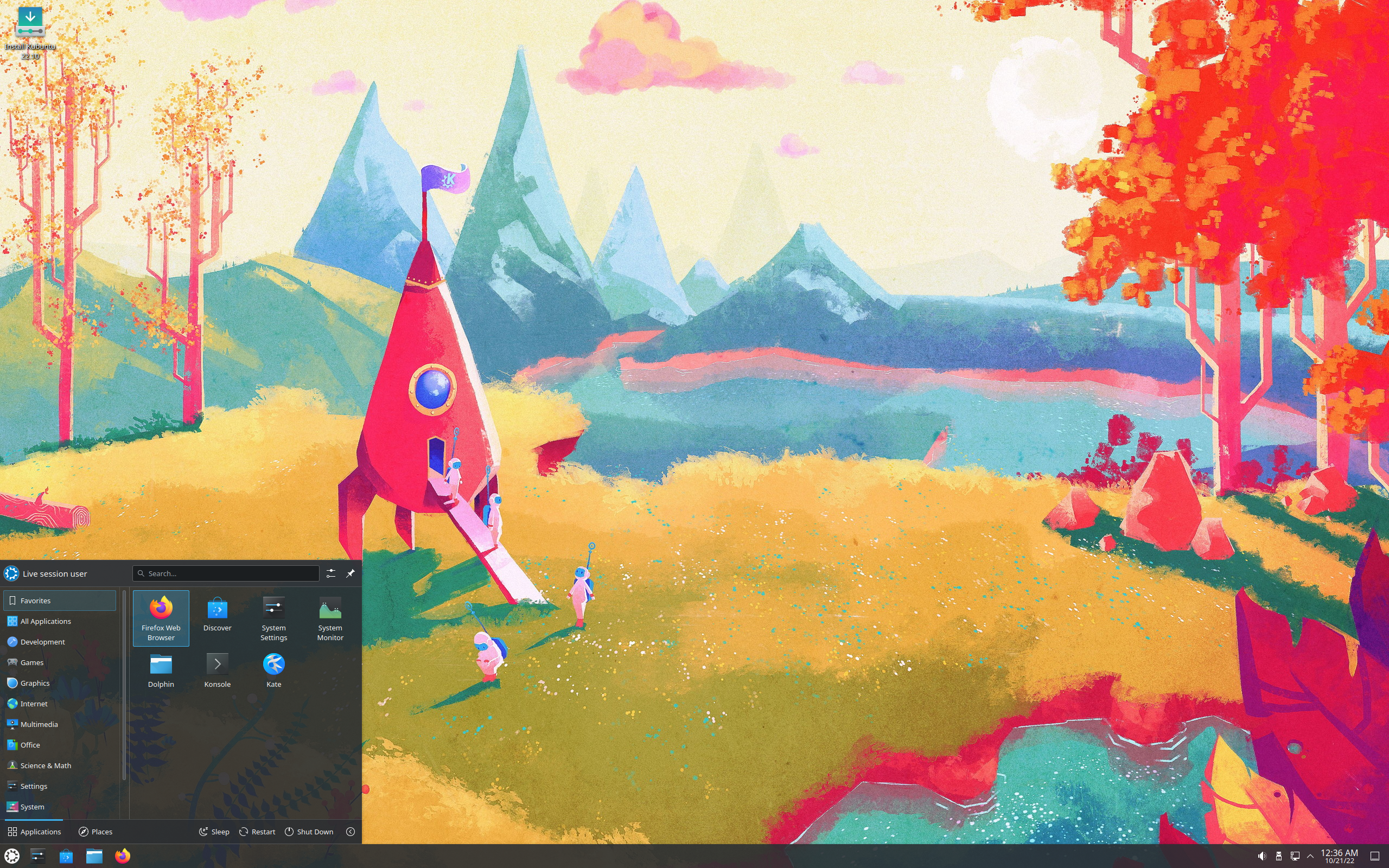
Task: Pin the launcher menu open
Action: pos(350,573)
